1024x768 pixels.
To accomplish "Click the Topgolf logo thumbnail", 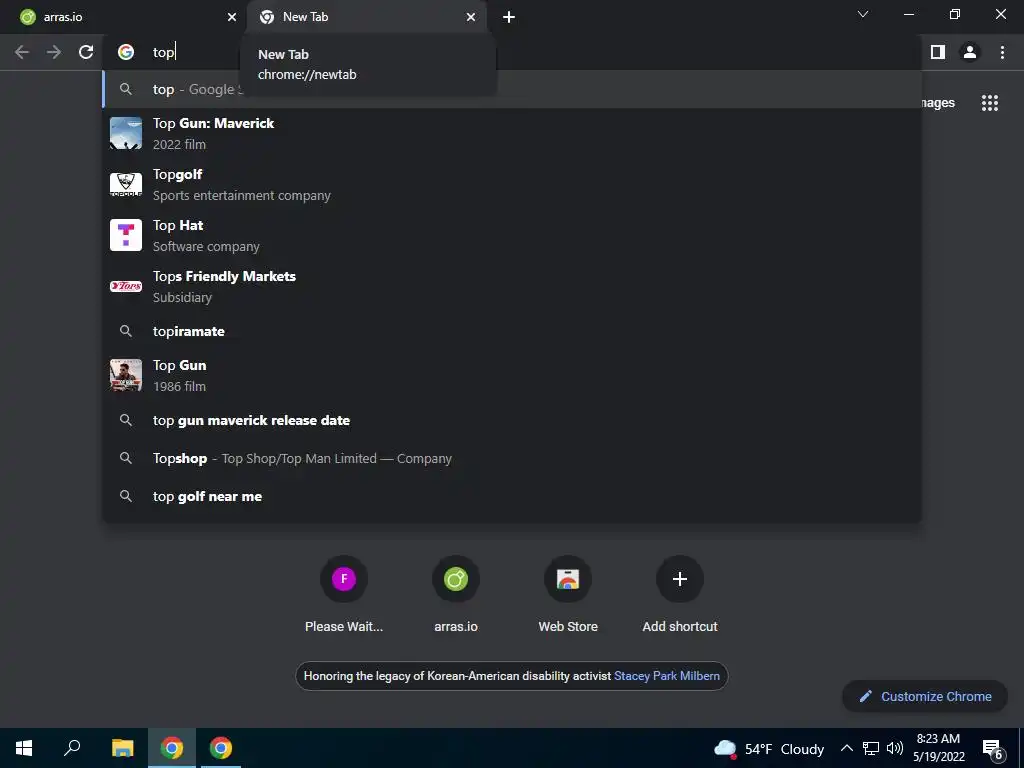I will [126, 185].
